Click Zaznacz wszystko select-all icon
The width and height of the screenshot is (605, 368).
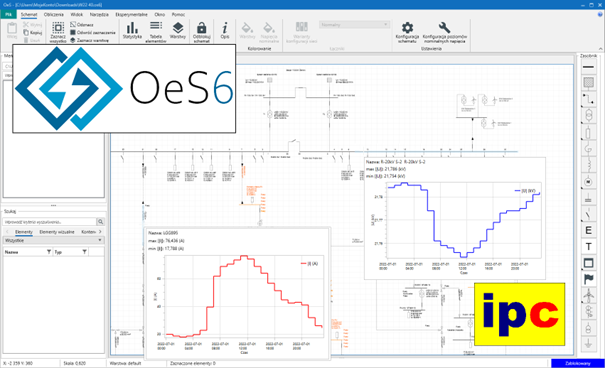(x=58, y=32)
